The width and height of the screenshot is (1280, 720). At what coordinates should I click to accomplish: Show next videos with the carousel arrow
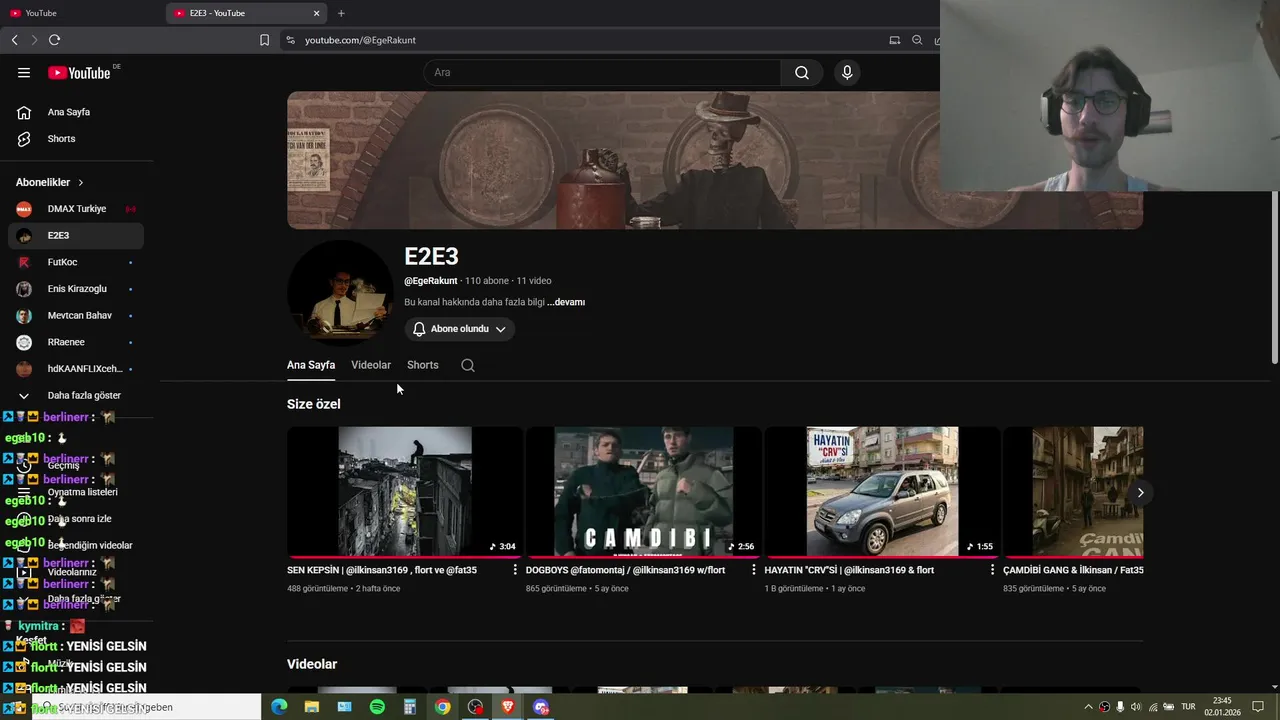pos(1140,492)
